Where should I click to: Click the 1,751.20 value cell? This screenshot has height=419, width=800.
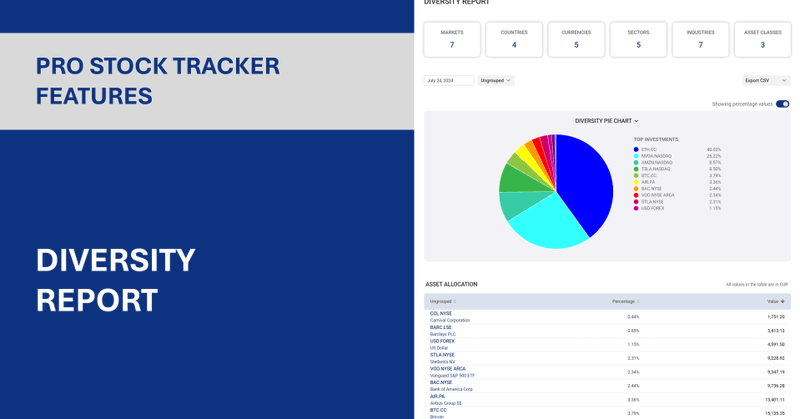tap(776, 317)
